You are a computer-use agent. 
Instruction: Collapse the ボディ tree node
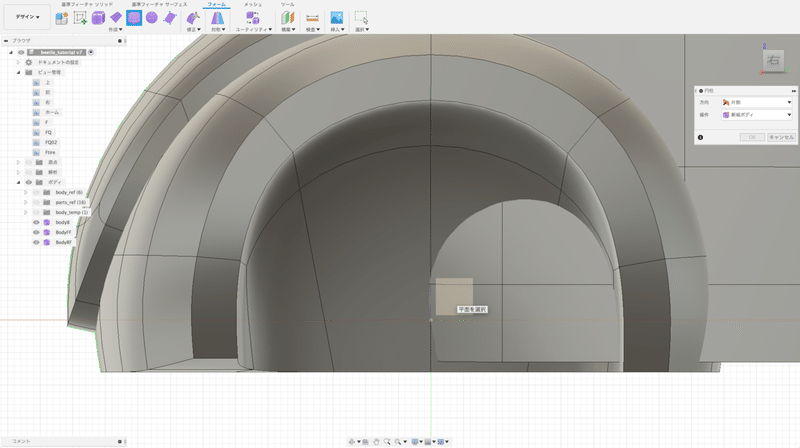(x=18, y=182)
